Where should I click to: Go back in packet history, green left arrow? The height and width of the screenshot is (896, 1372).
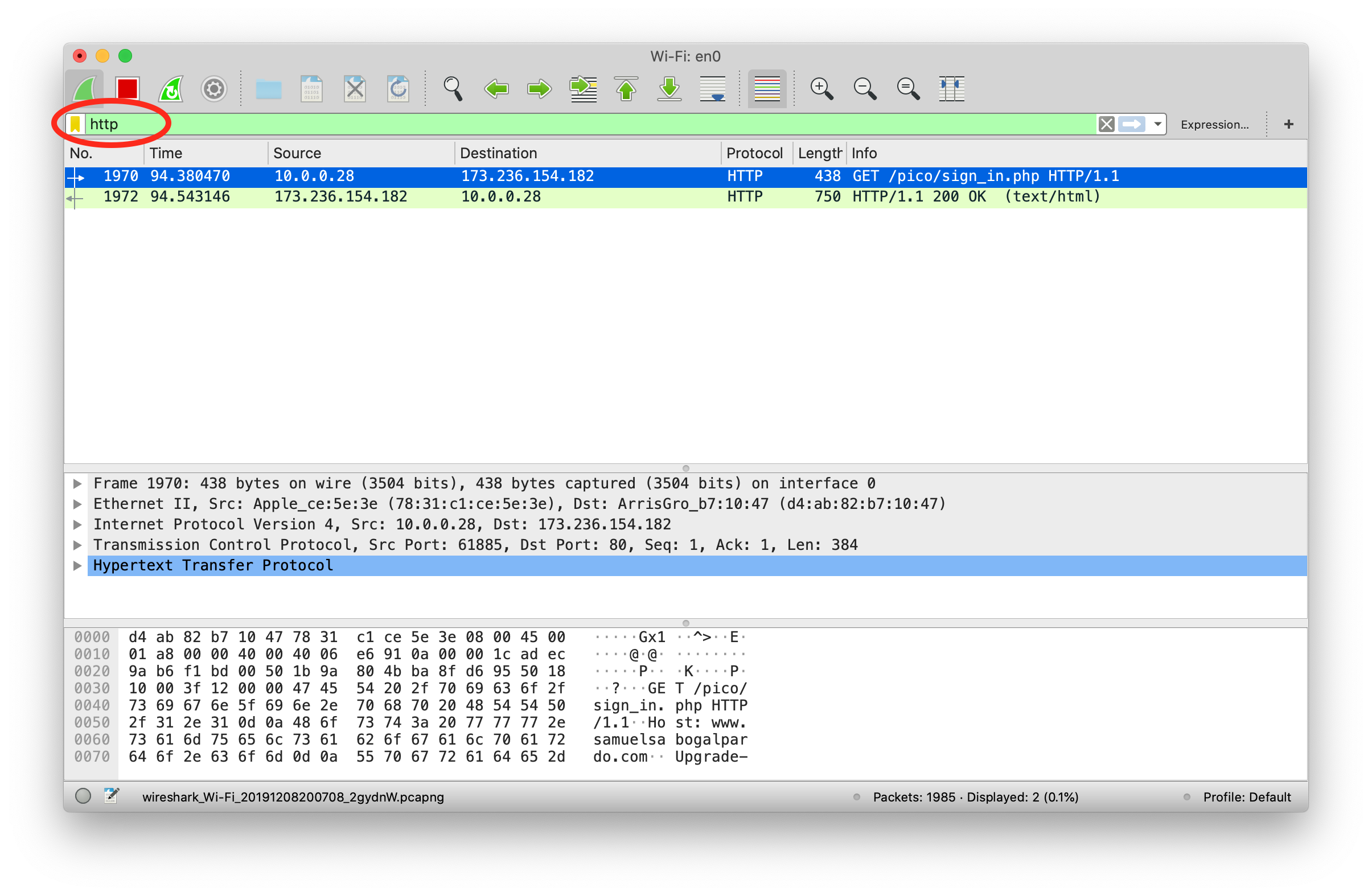point(496,89)
